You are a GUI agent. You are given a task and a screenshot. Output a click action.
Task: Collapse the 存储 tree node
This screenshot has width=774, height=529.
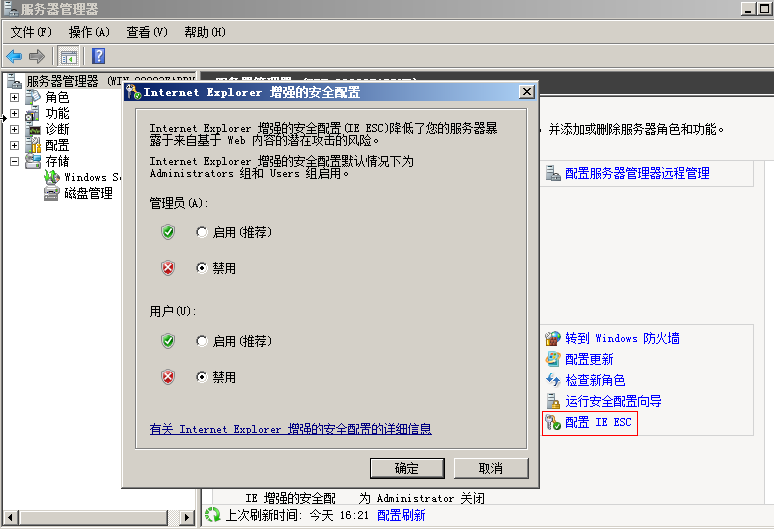click(14, 161)
